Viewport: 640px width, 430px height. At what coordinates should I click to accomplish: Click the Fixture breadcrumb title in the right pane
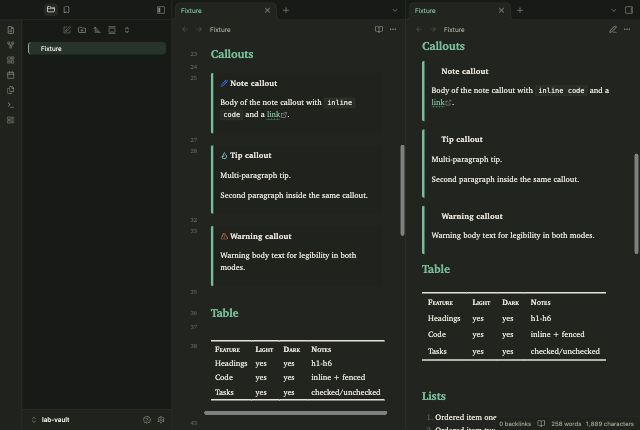coord(454,29)
